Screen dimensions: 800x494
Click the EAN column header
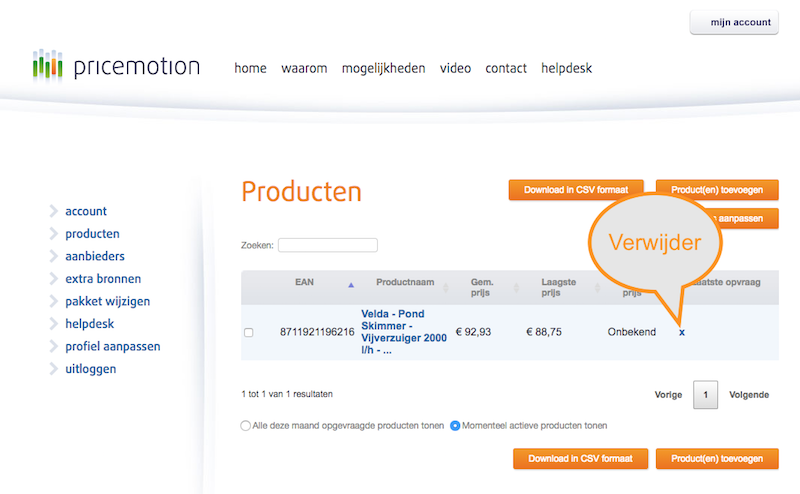[305, 282]
